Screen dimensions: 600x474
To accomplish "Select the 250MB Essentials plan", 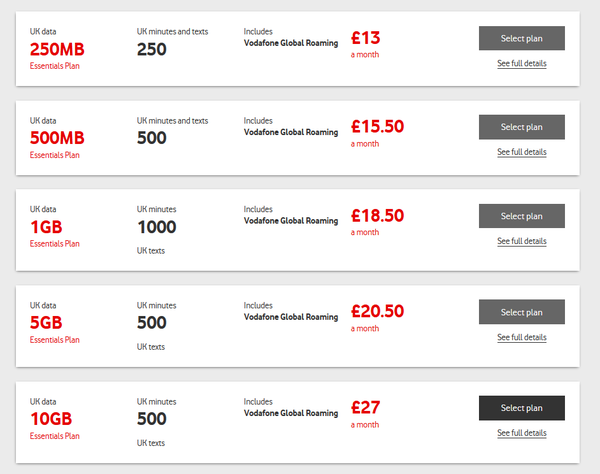I will click(x=522, y=38).
